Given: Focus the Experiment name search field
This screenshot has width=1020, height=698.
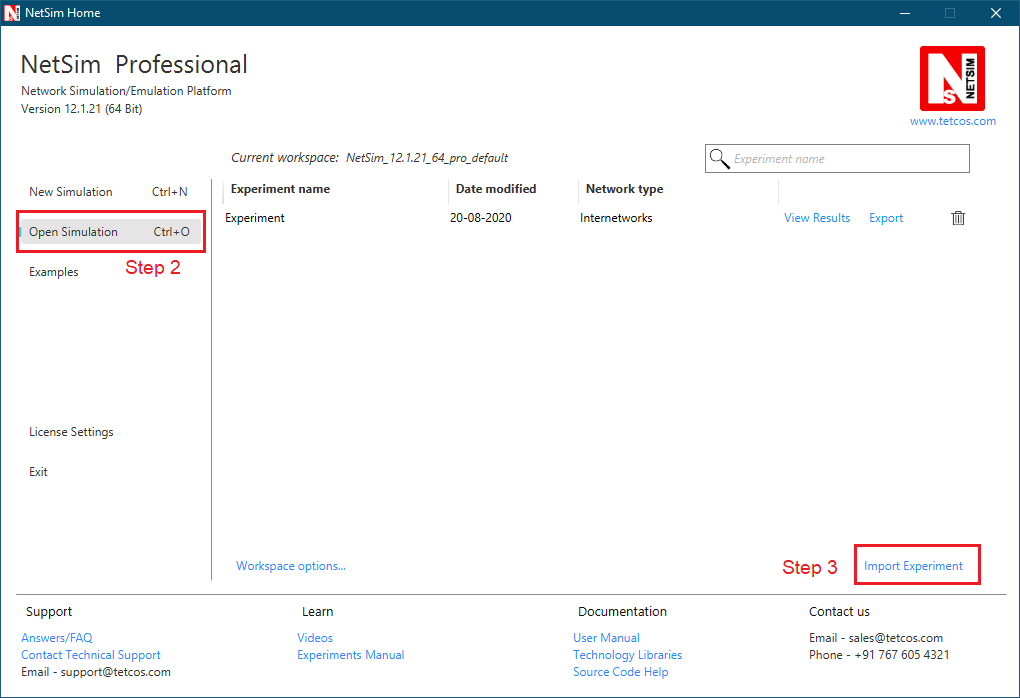Looking at the screenshot, I should point(837,159).
